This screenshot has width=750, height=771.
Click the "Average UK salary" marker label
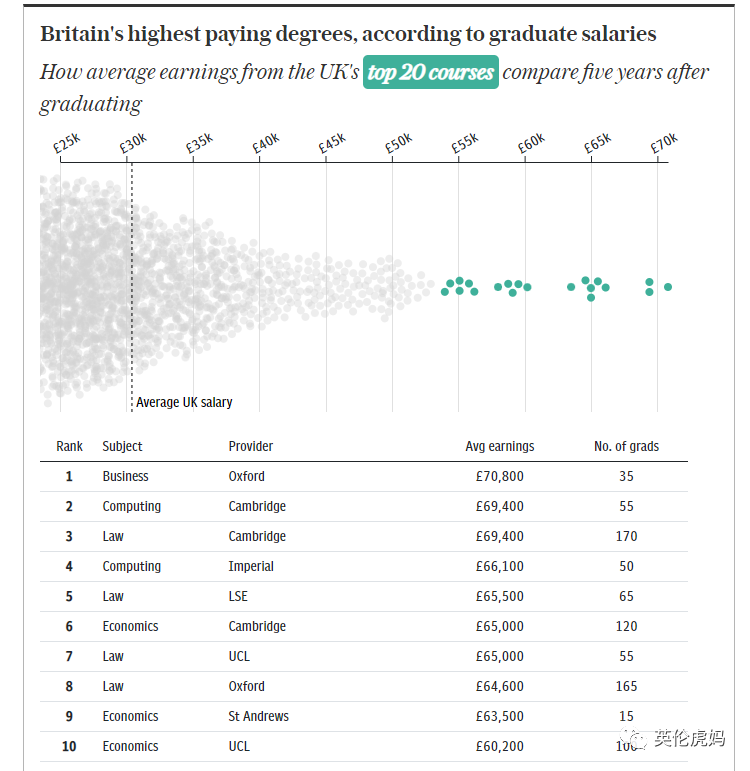184,402
